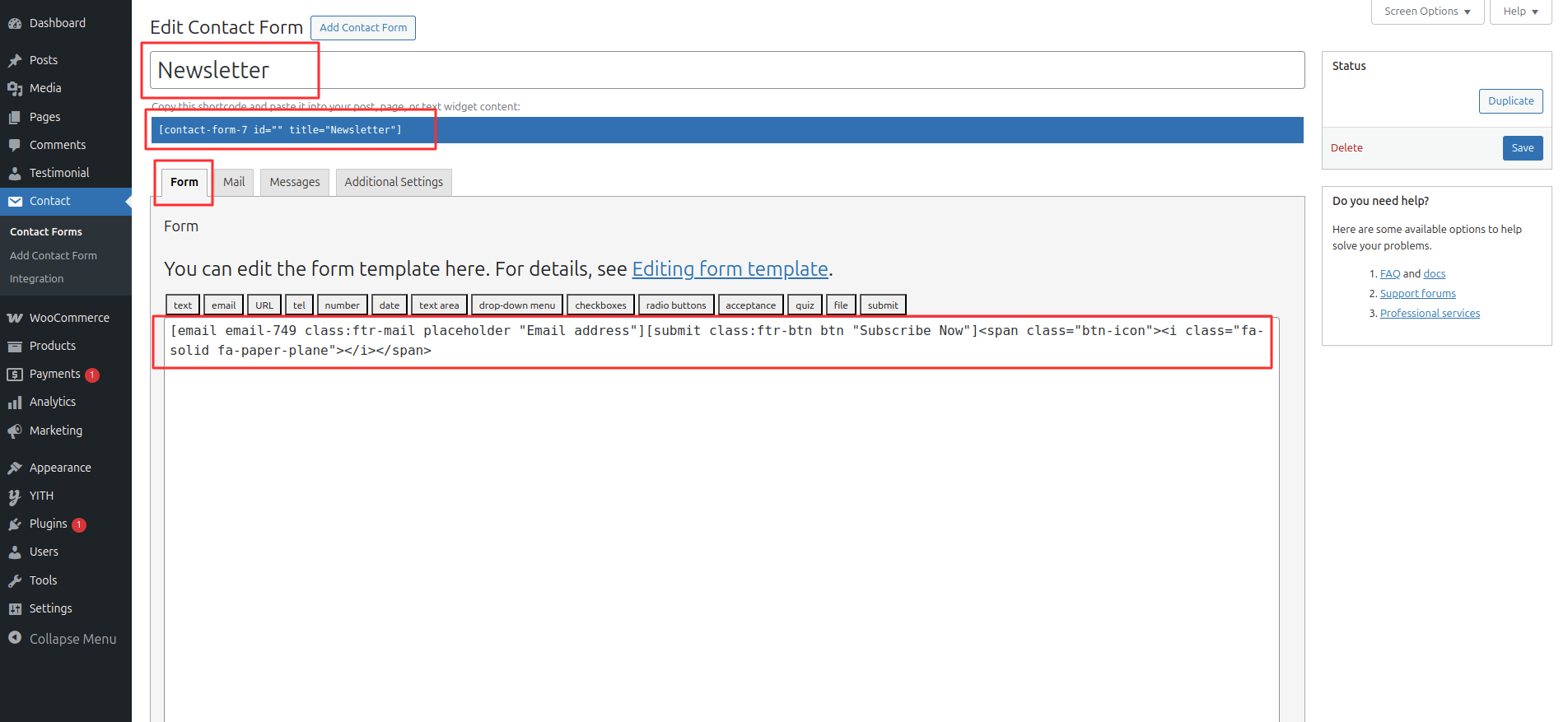Open the Editing form template link
This screenshot has width=1568, height=722.
[x=730, y=269]
